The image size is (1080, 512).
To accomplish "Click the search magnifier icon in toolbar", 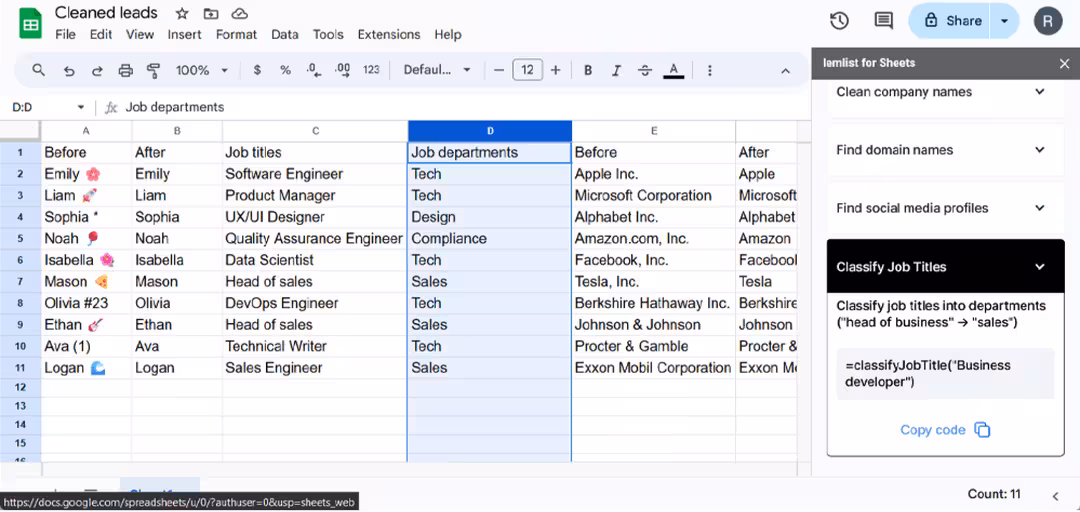I will coord(39,70).
